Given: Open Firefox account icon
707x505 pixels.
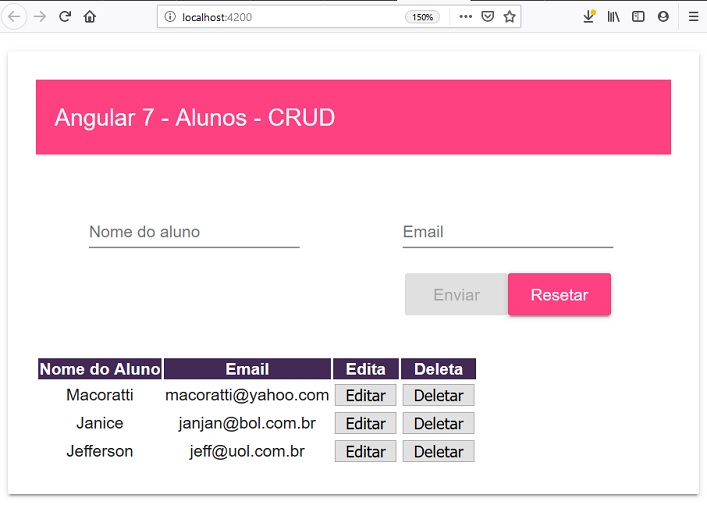Looking at the screenshot, I should (x=663, y=17).
